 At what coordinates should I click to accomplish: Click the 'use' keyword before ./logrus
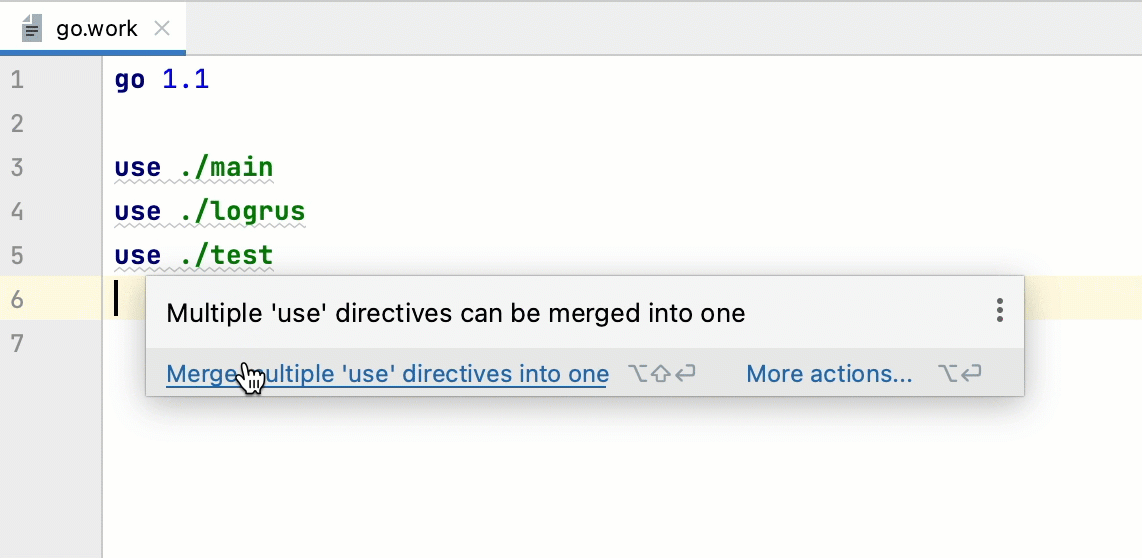pos(138,212)
